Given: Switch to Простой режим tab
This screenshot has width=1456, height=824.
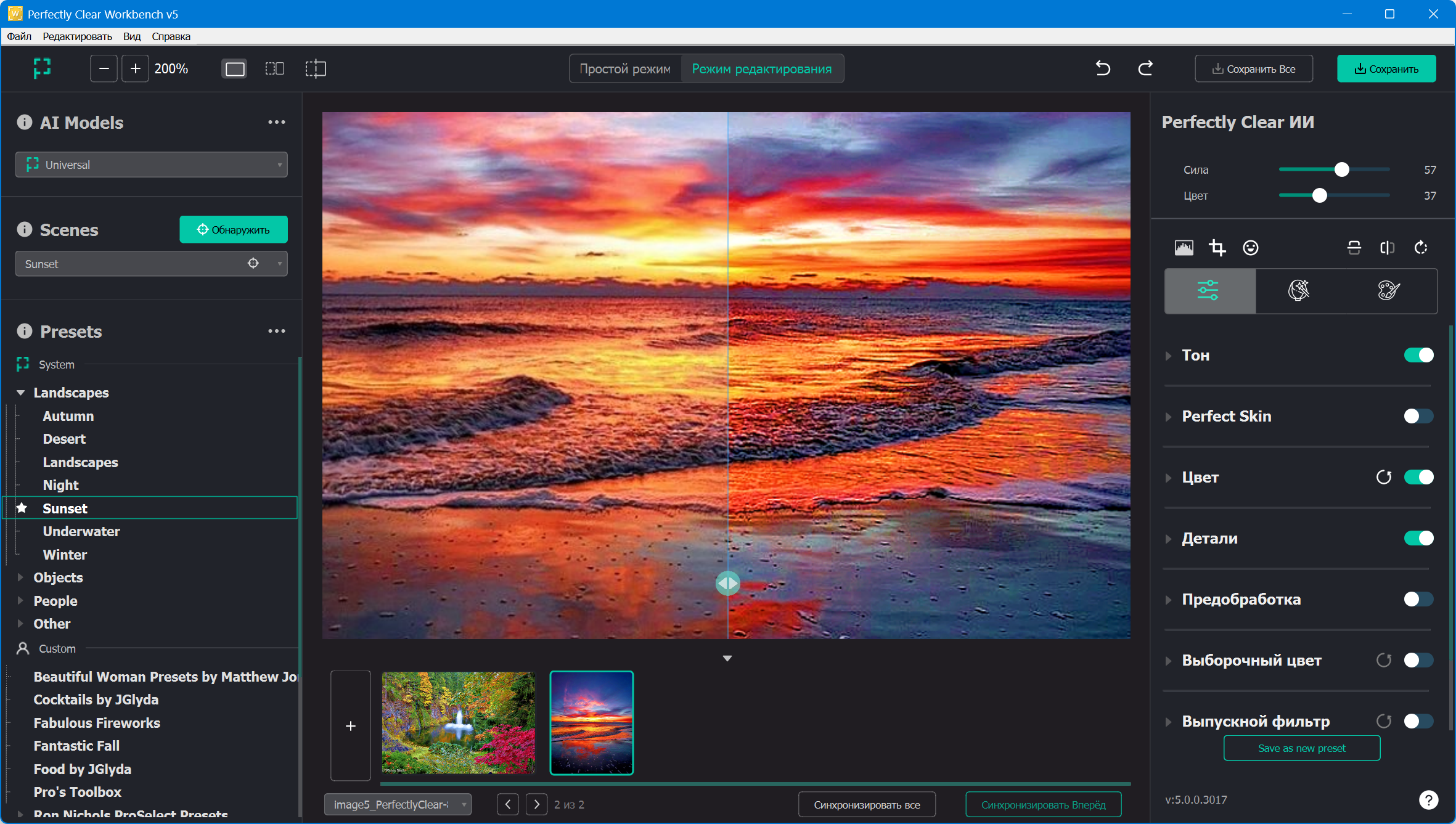Looking at the screenshot, I should [624, 68].
